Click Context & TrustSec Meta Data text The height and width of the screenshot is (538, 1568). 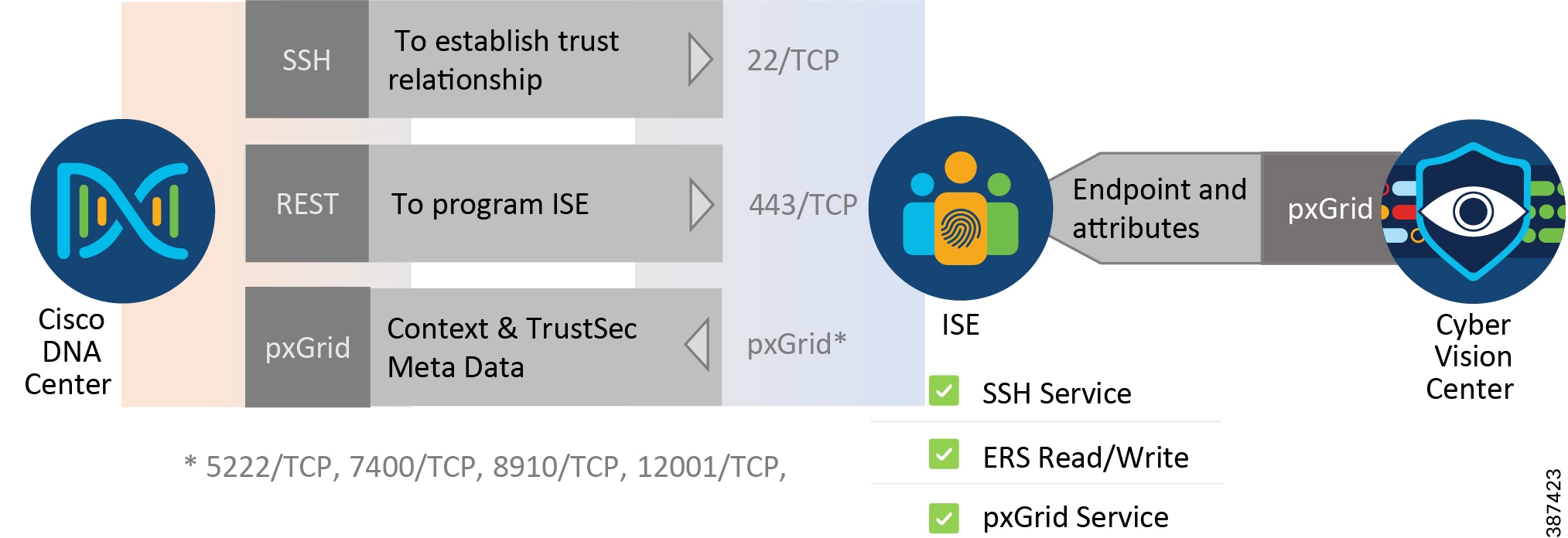coord(511,348)
